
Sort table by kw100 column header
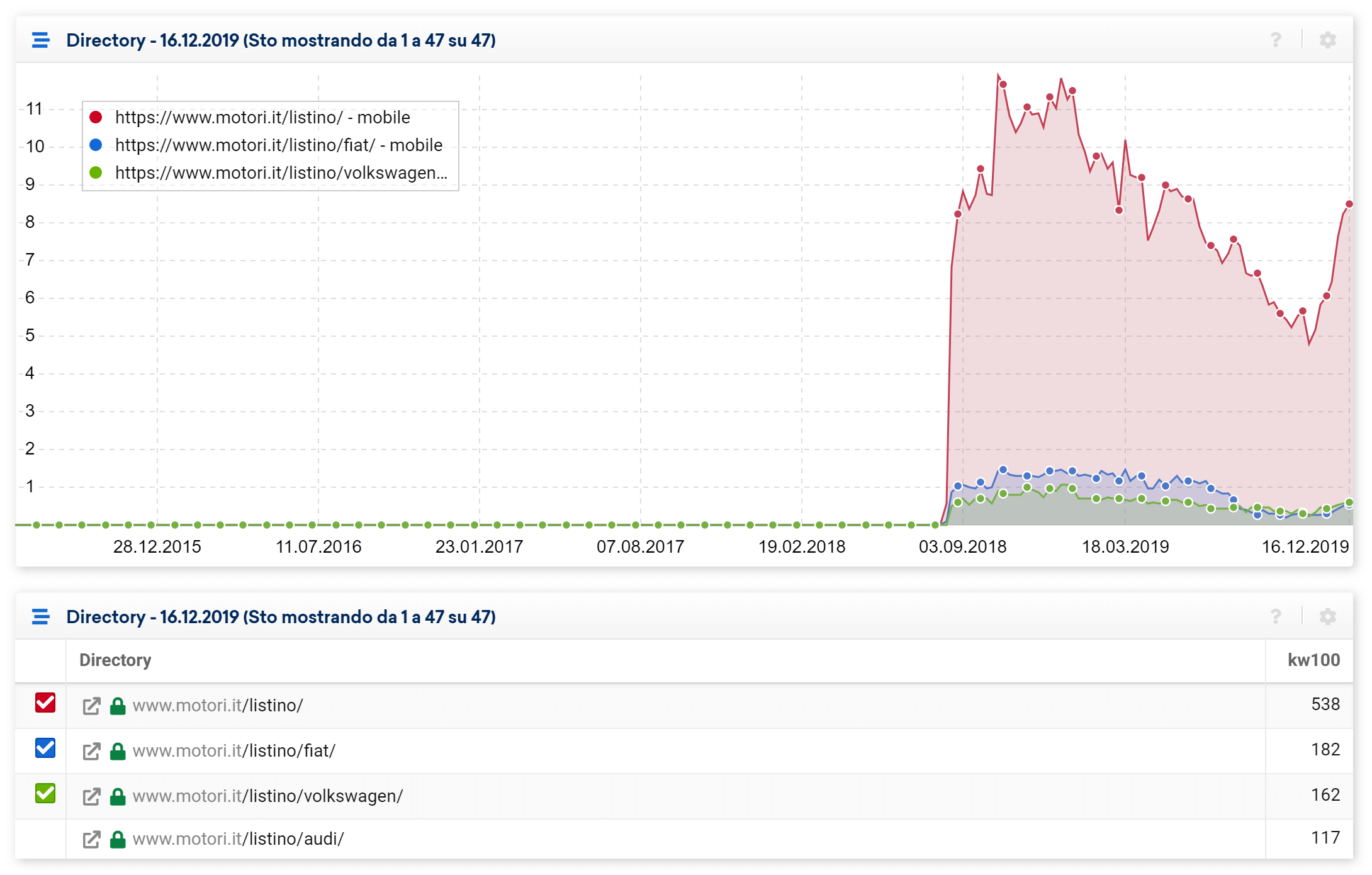click(1313, 660)
